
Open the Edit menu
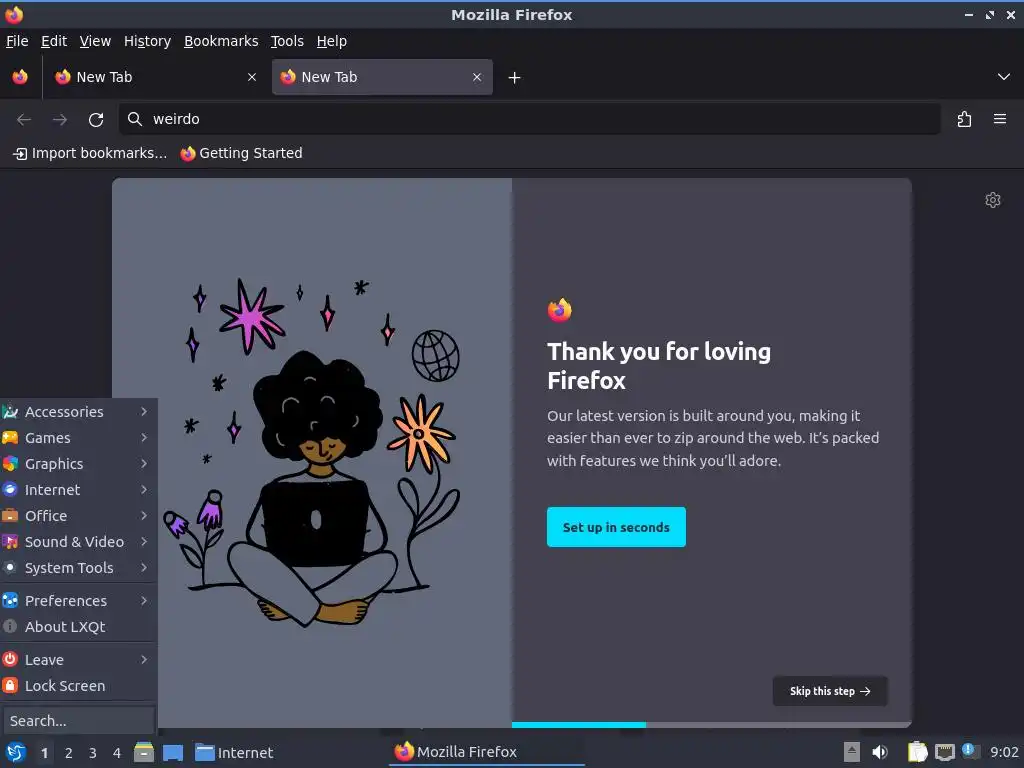54,41
